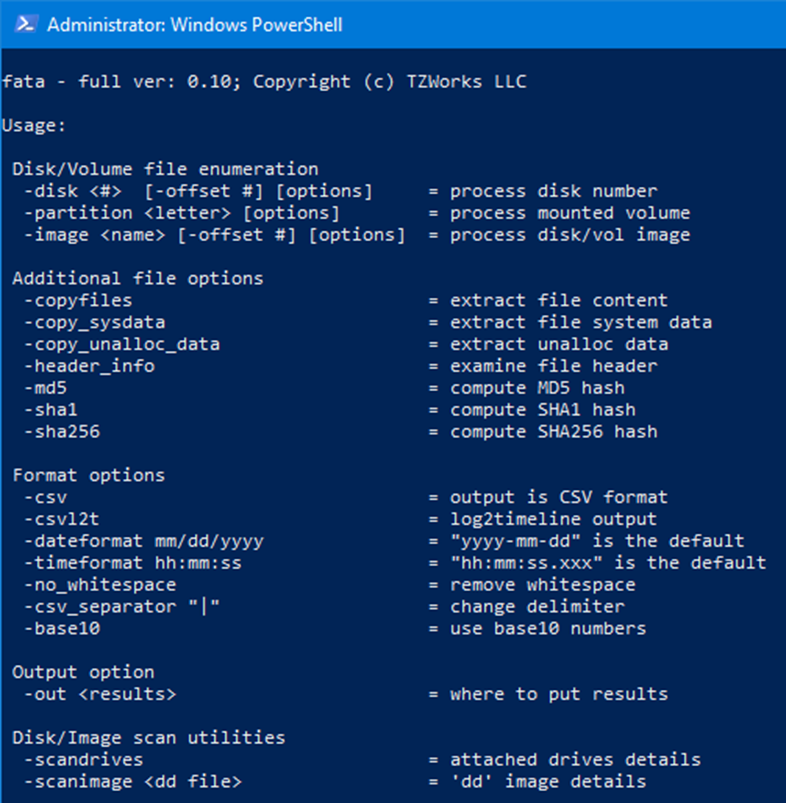Click the -csvl2t option text
The image size is (786, 803).
point(61,519)
